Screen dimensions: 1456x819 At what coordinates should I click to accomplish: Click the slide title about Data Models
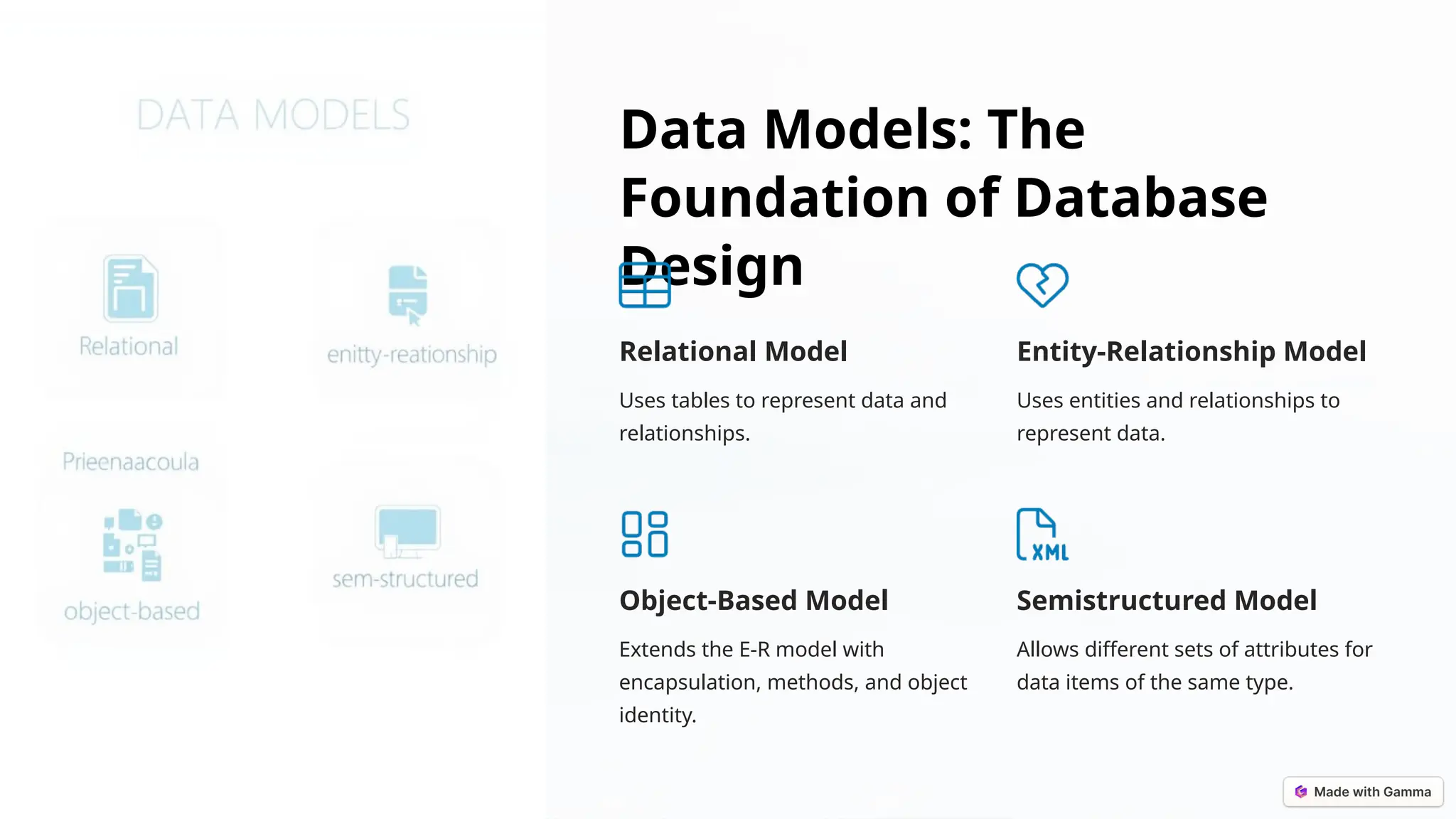[x=943, y=197]
